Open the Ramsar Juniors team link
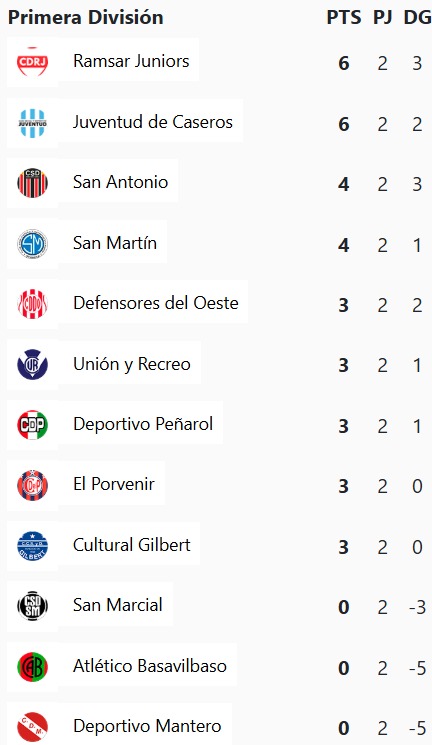The width and height of the screenshot is (432, 745). (x=131, y=61)
